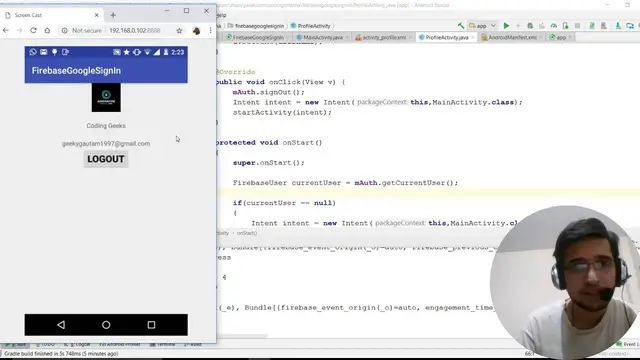The height and width of the screenshot is (360, 640).
Task: Open the SDK Manager download icon
Action: coord(618,26)
